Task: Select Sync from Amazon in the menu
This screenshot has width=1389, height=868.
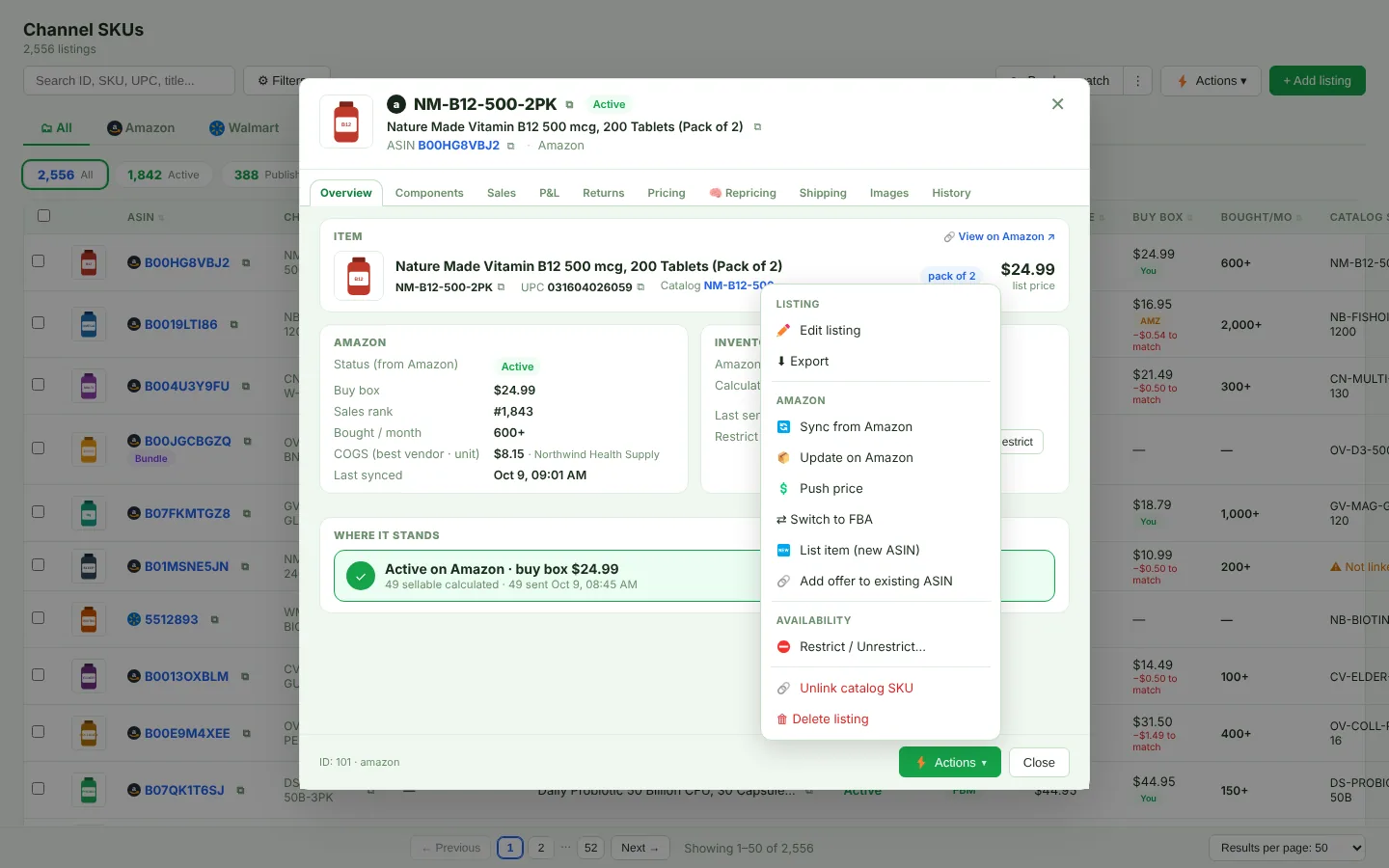Action: [x=881, y=427]
